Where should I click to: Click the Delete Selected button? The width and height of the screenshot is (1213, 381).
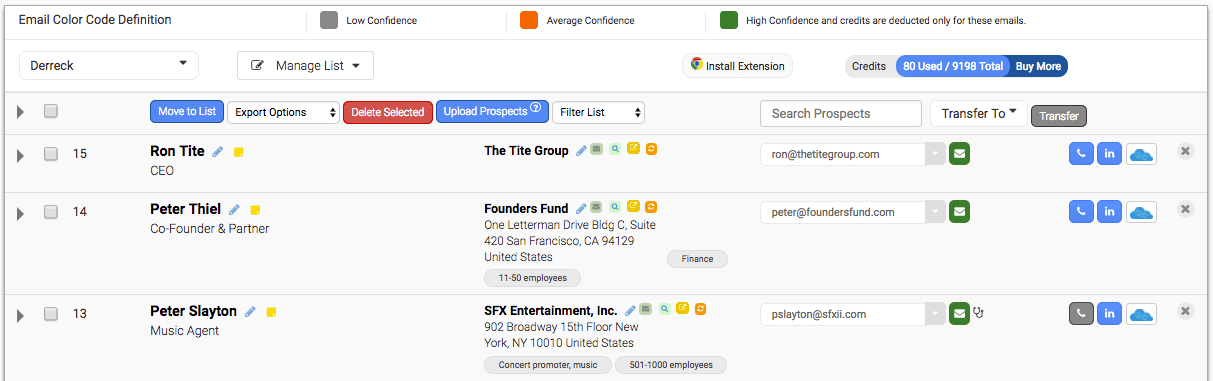click(x=388, y=112)
